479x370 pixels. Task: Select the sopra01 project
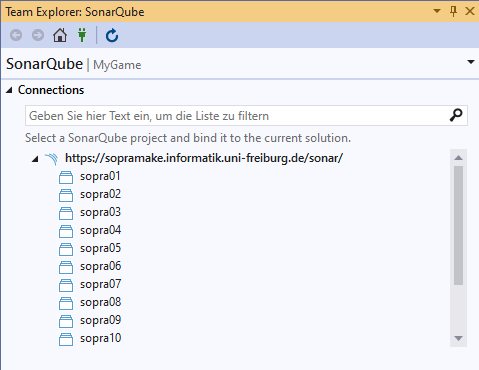point(100,176)
